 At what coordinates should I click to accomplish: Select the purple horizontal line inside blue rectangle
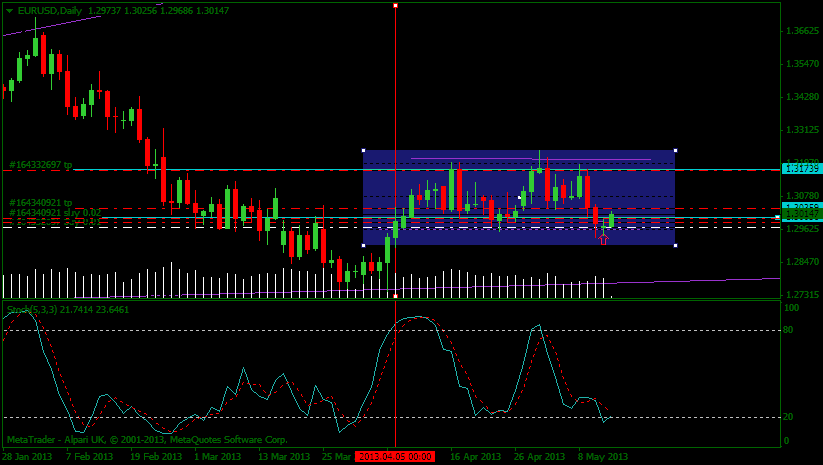[x=530, y=158]
